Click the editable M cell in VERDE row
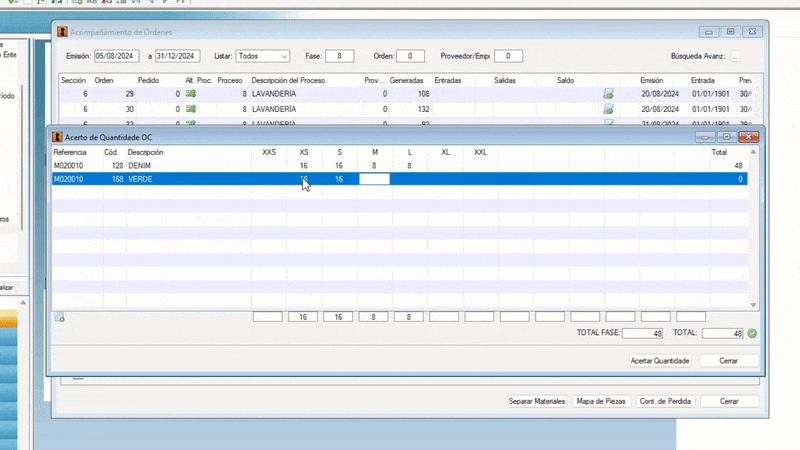Screen dimensions: 800x450 [x=374, y=179]
